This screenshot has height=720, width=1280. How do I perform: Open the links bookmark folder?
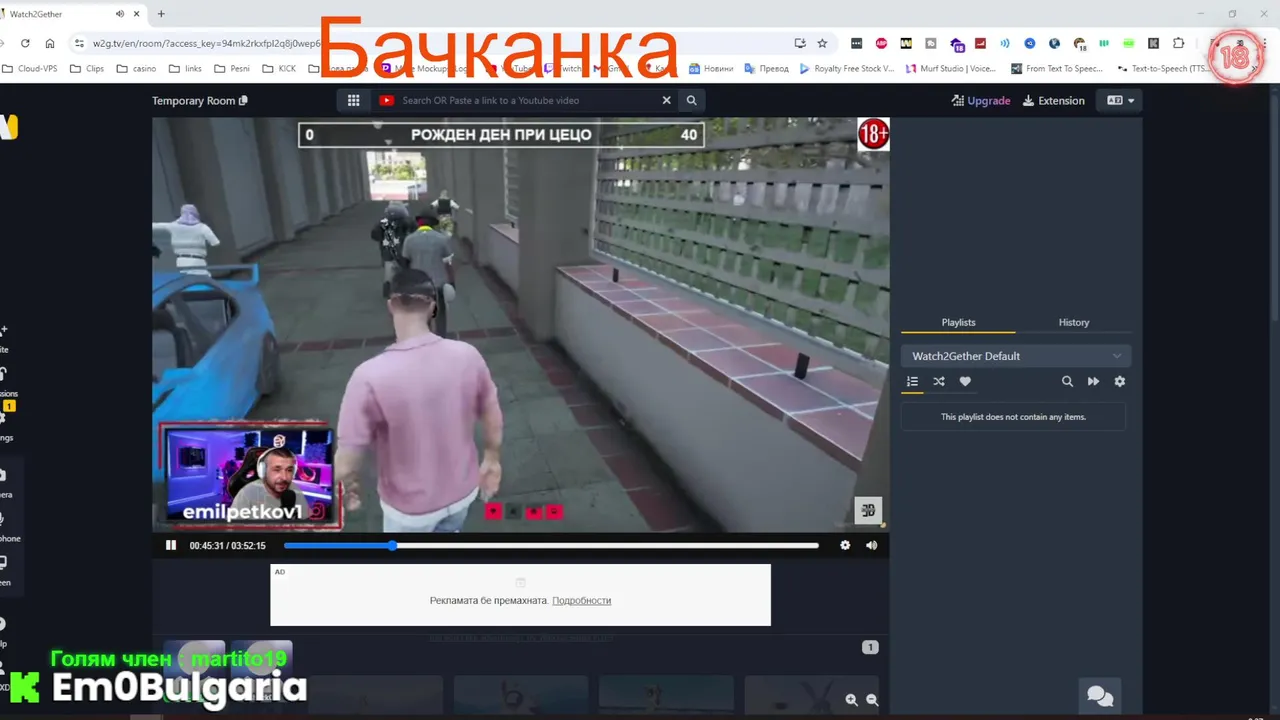point(185,69)
